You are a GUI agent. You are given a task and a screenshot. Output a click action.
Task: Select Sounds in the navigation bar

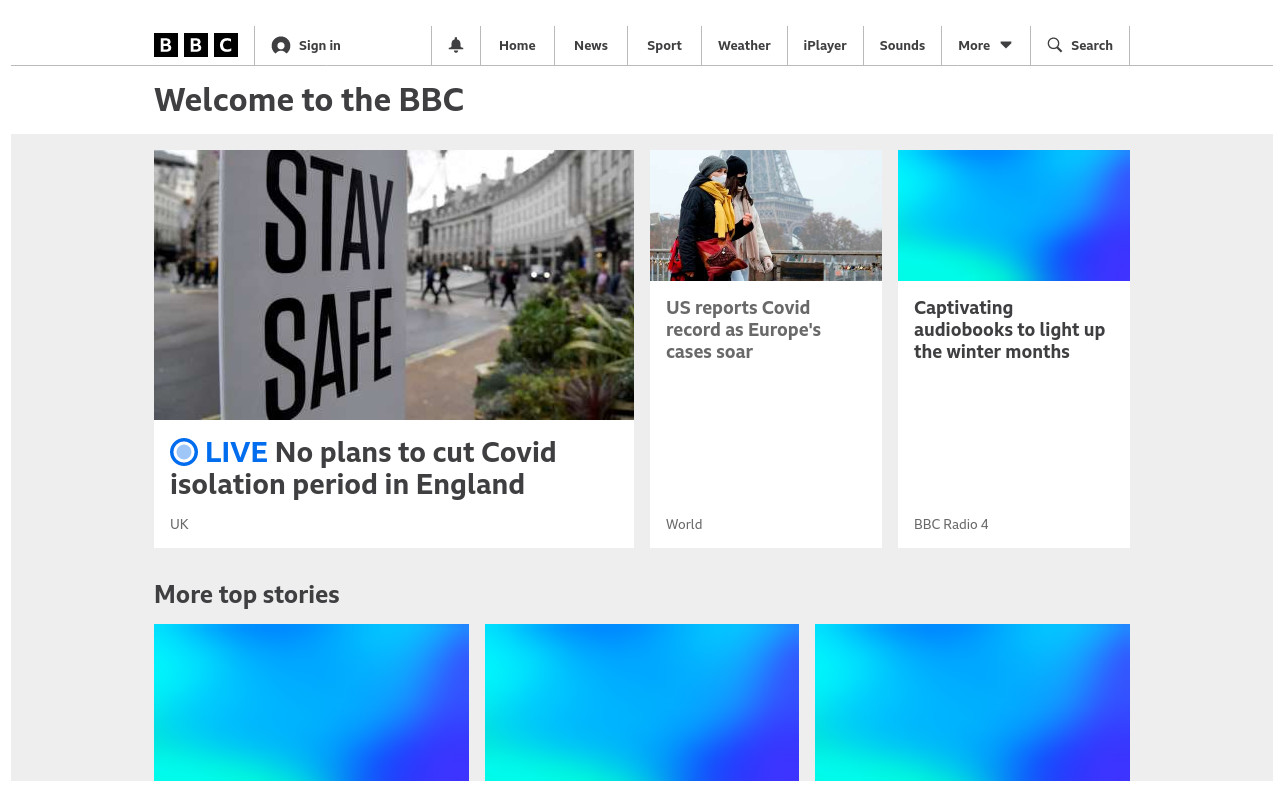(x=902, y=46)
